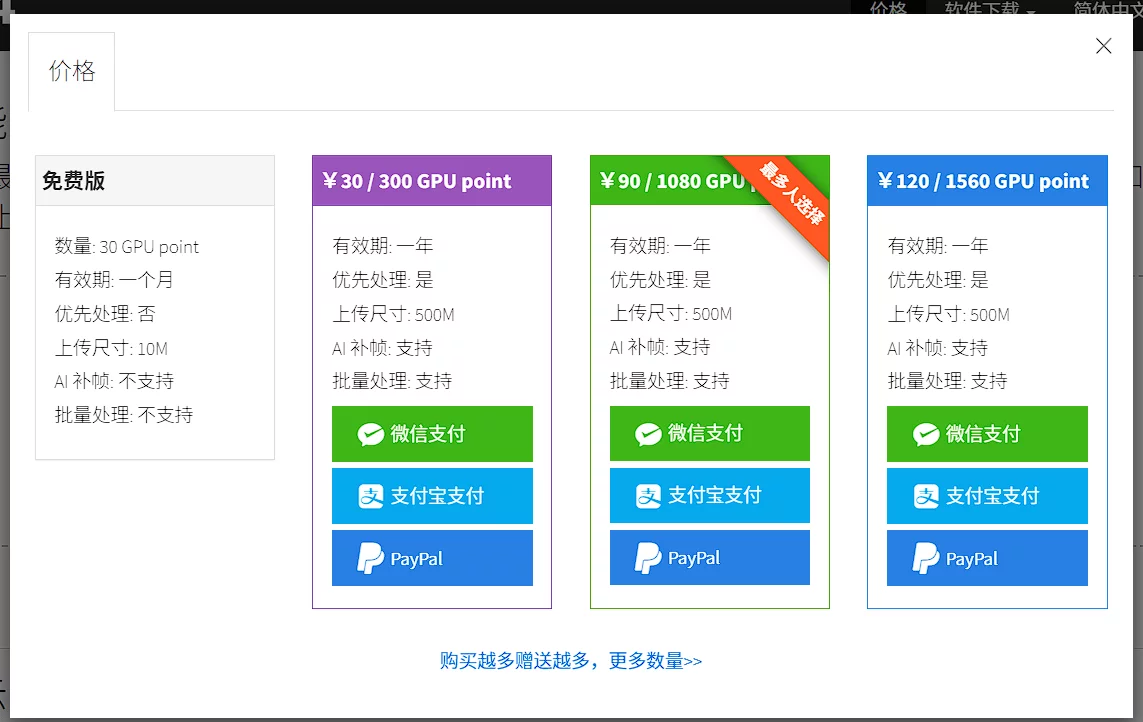The height and width of the screenshot is (722, 1143).
Task: Click PayPal logo in the ¥30 plan
Action: pos(371,558)
